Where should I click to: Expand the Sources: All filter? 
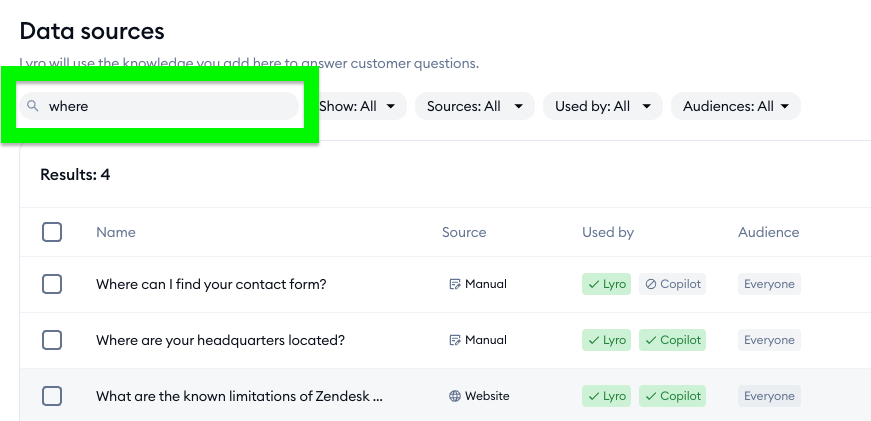[475, 106]
